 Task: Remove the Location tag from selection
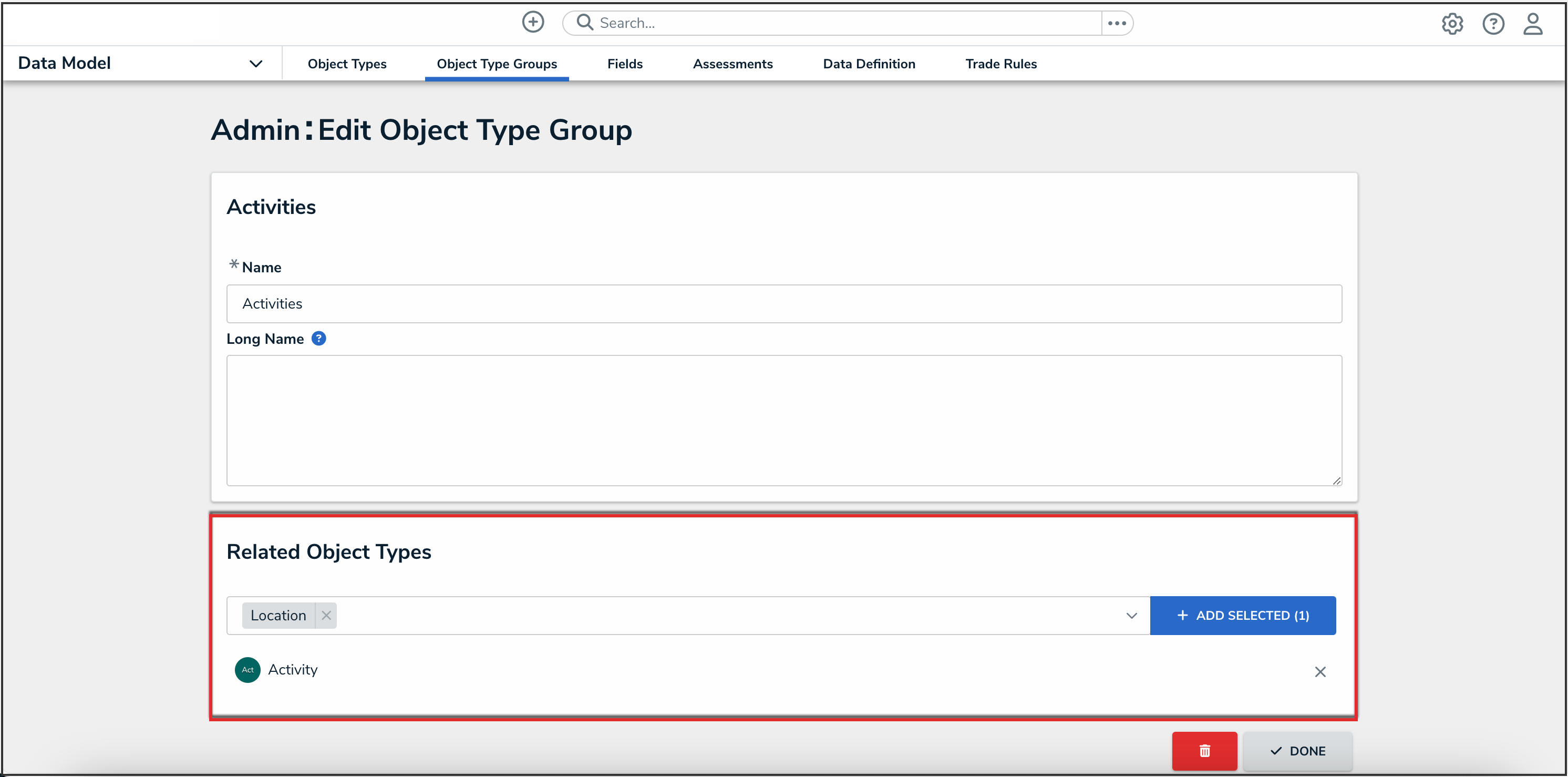pos(326,615)
